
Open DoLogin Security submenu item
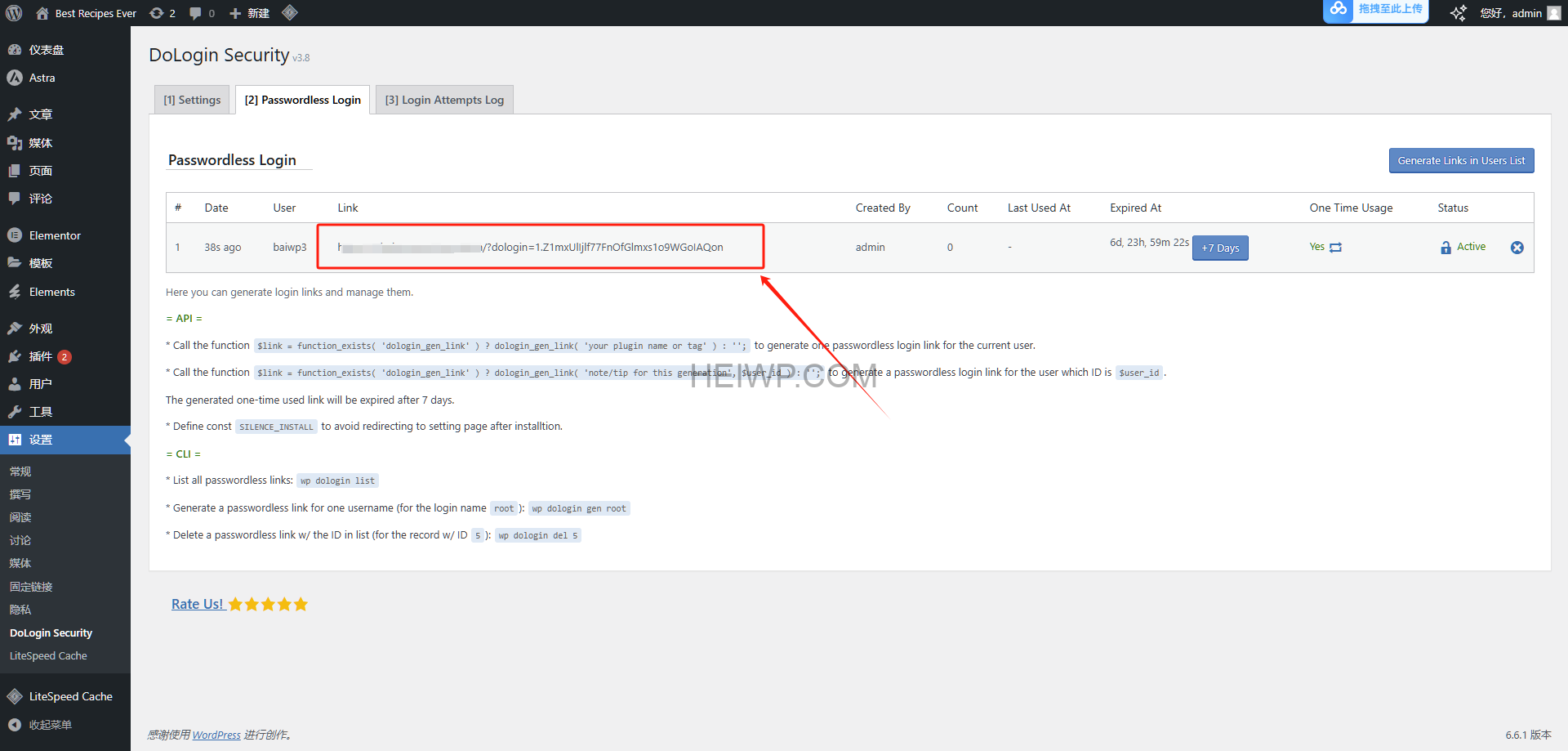pos(51,633)
